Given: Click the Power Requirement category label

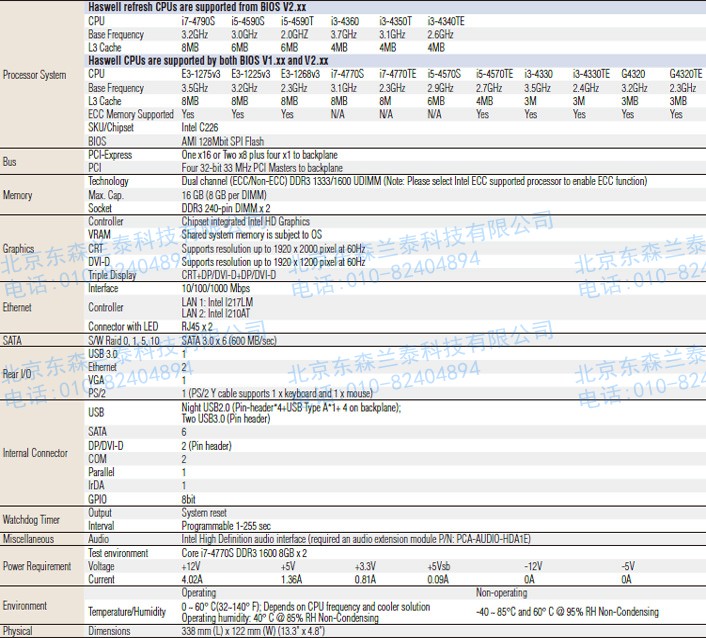Looking at the screenshot, I should click(37, 566).
